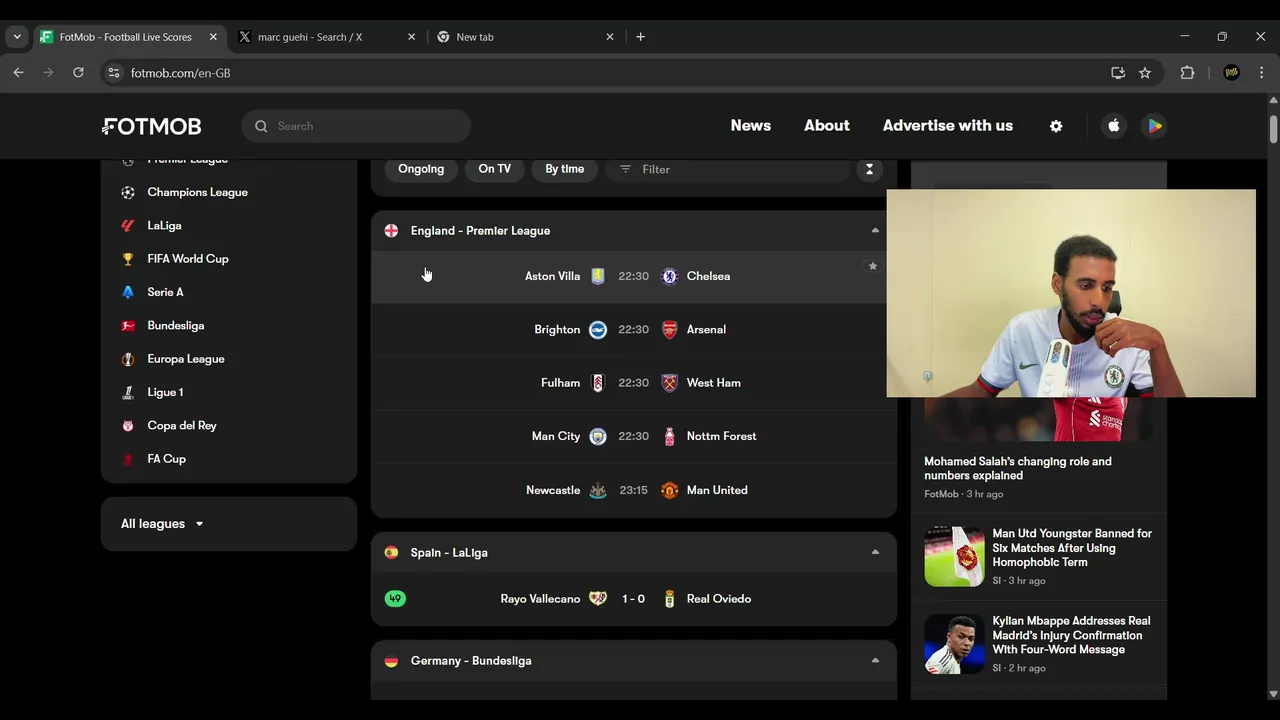Open the Brighton vs Arsenal match
Screen dimensions: 1280x720
pos(634,330)
